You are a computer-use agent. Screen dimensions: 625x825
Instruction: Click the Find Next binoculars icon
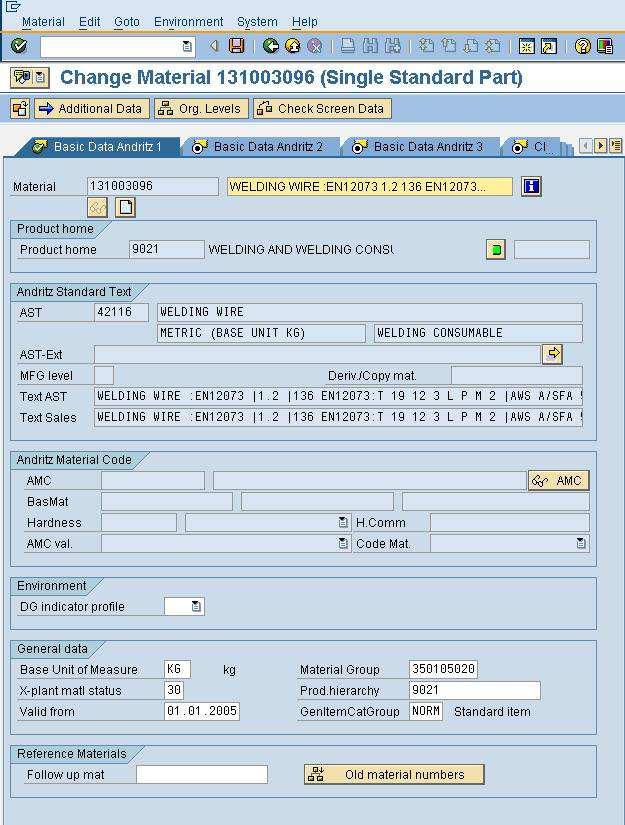392,46
